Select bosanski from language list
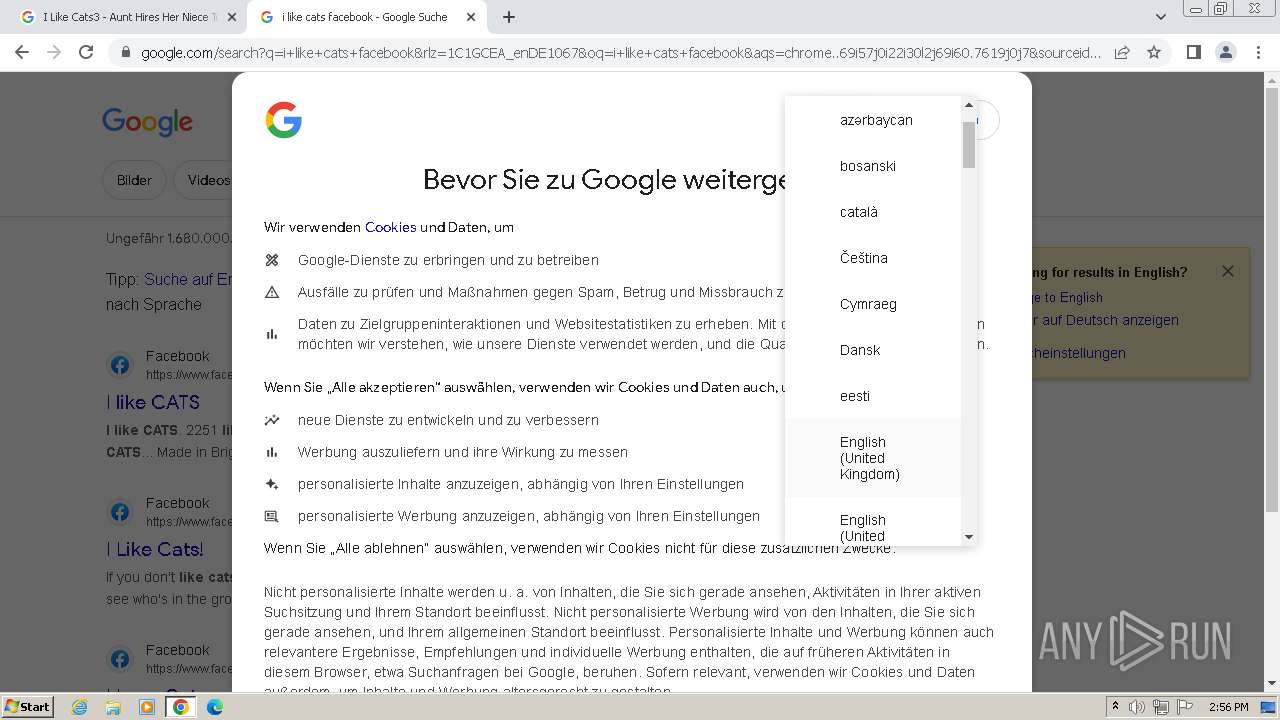Image resolution: width=1280 pixels, height=720 pixels. point(873,166)
